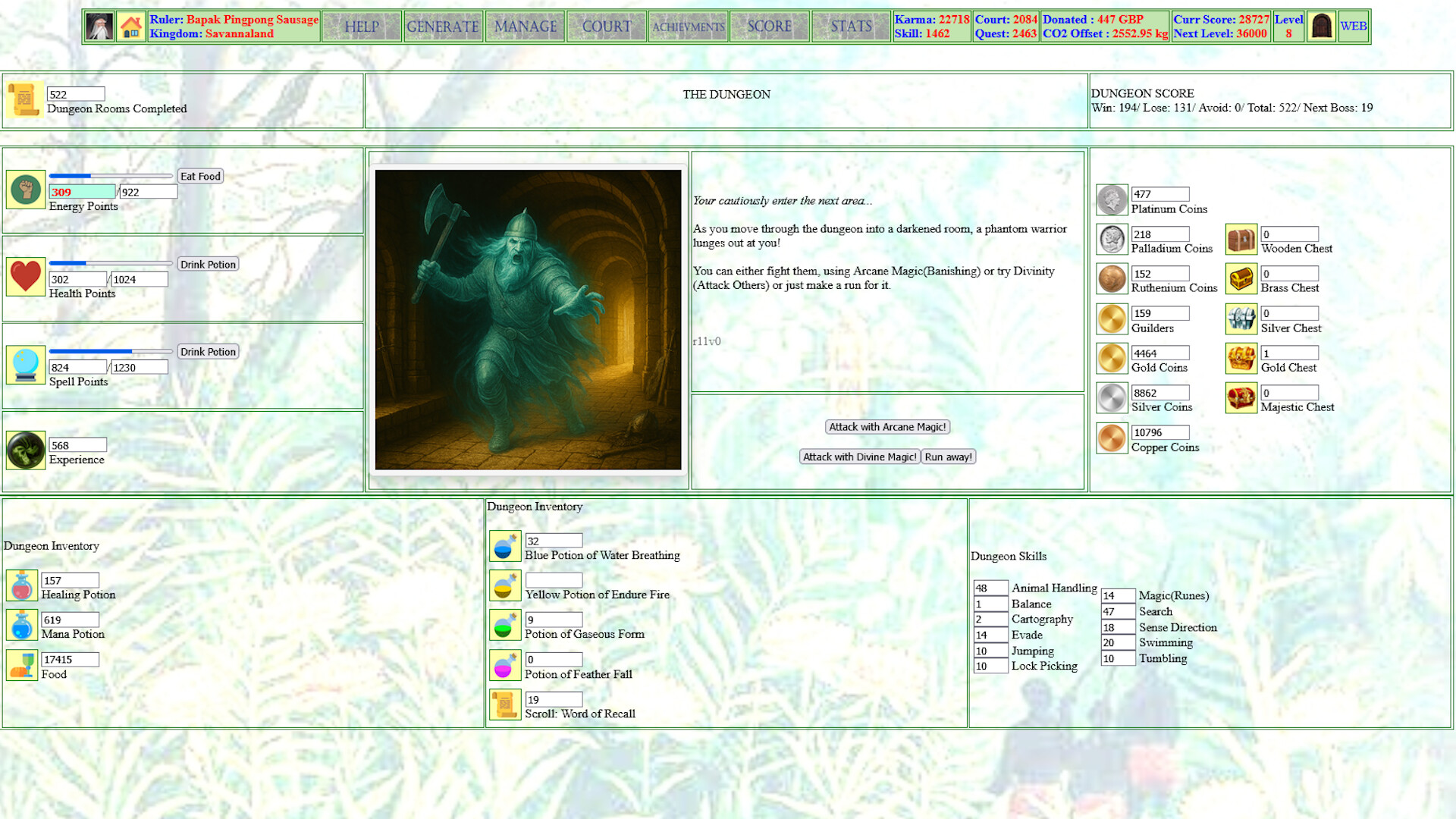Click the Energy Points fist icon

point(26,189)
